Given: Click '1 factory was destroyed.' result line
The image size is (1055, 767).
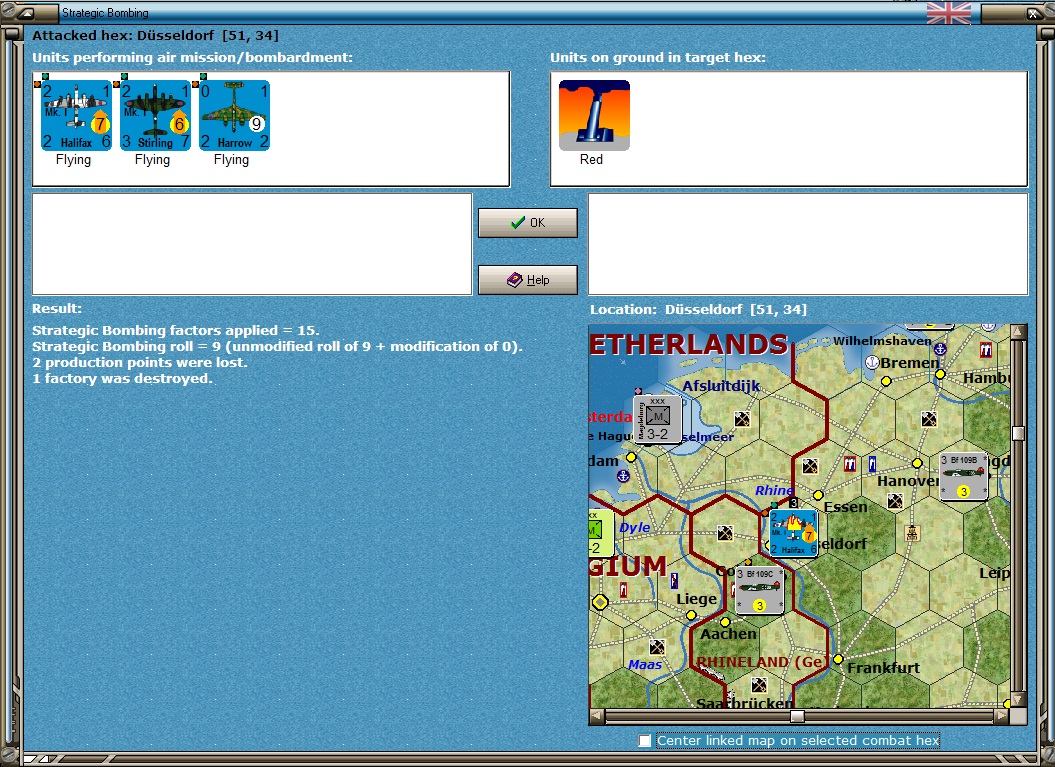Looking at the screenshot, I should point(122,379).
